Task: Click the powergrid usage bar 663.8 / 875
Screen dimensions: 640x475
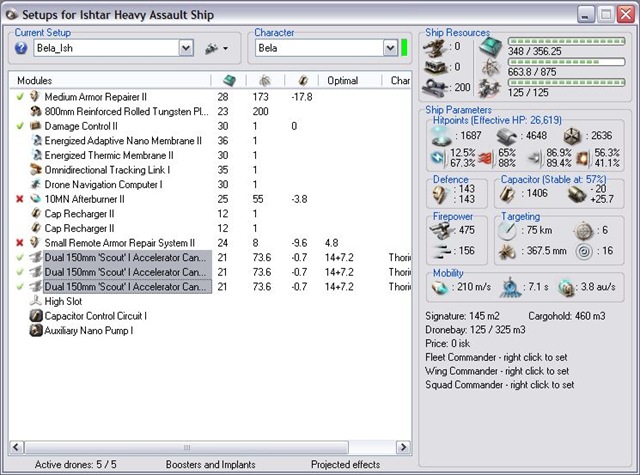Action: pyautogui.click(x=567, y=62)
